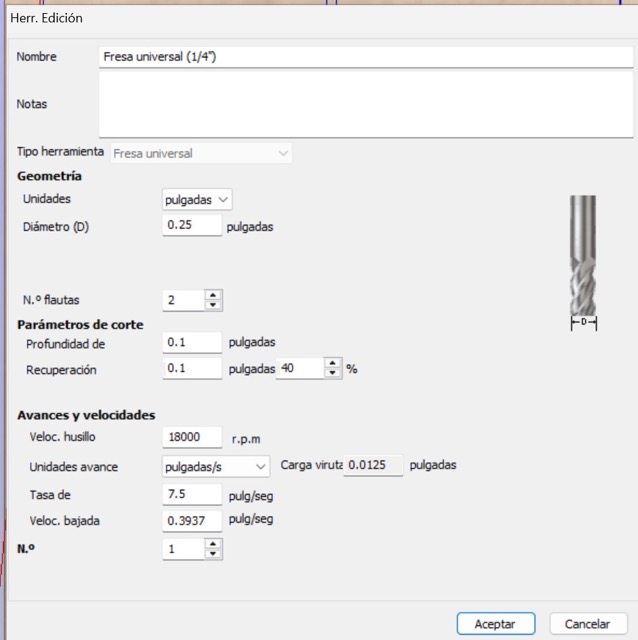The height and width of the screenshot is (640, 638).
Task: Click the Parámetros de corte heading
Action: tap(80, 325)
